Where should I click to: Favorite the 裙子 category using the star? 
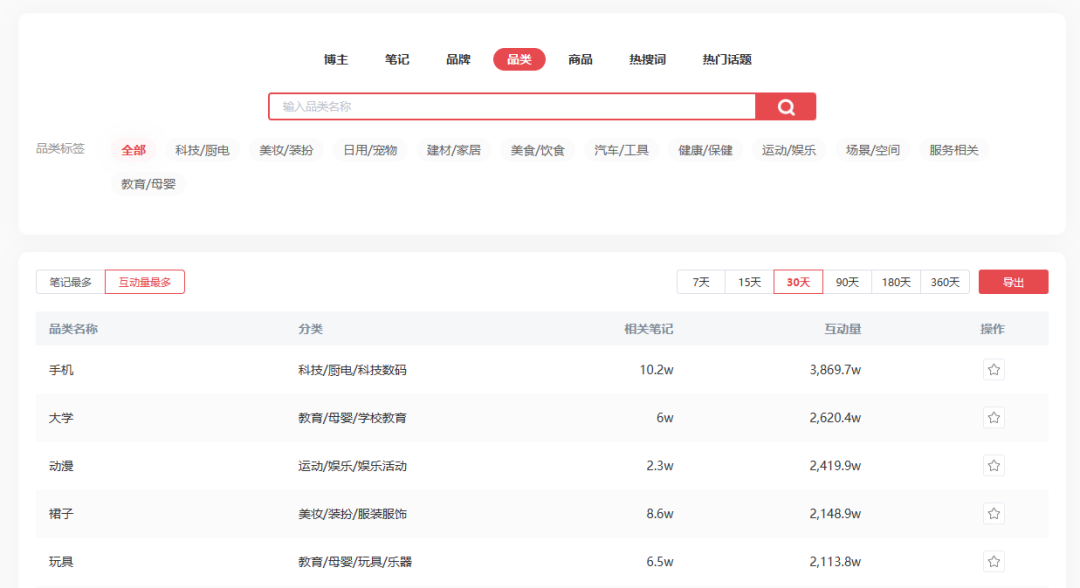pos(993,513)
